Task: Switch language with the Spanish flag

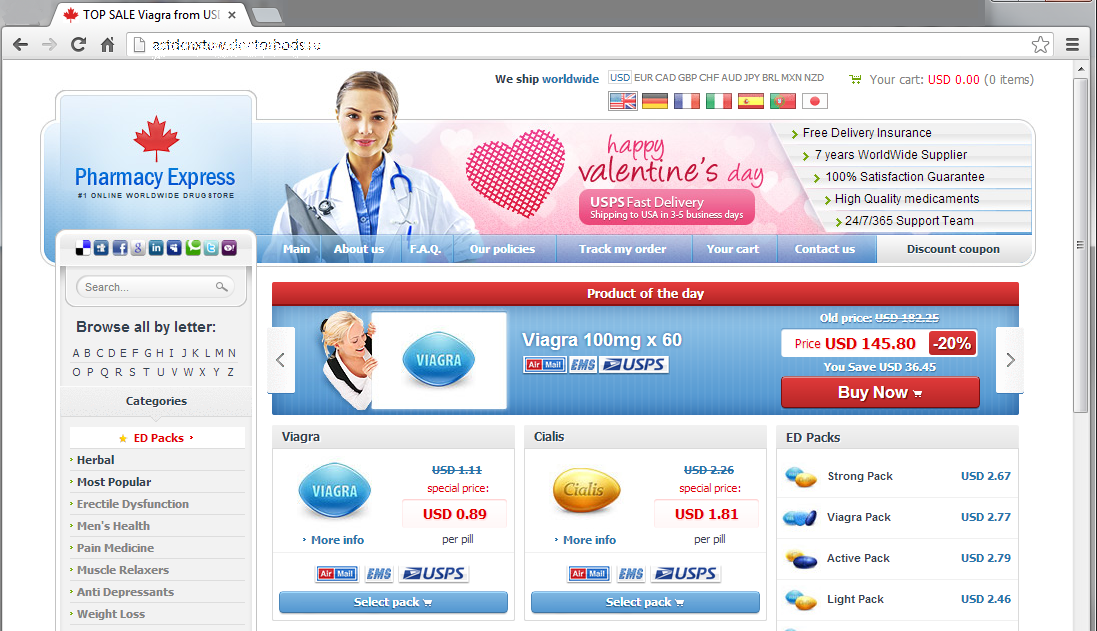Action: pos(751,101)
